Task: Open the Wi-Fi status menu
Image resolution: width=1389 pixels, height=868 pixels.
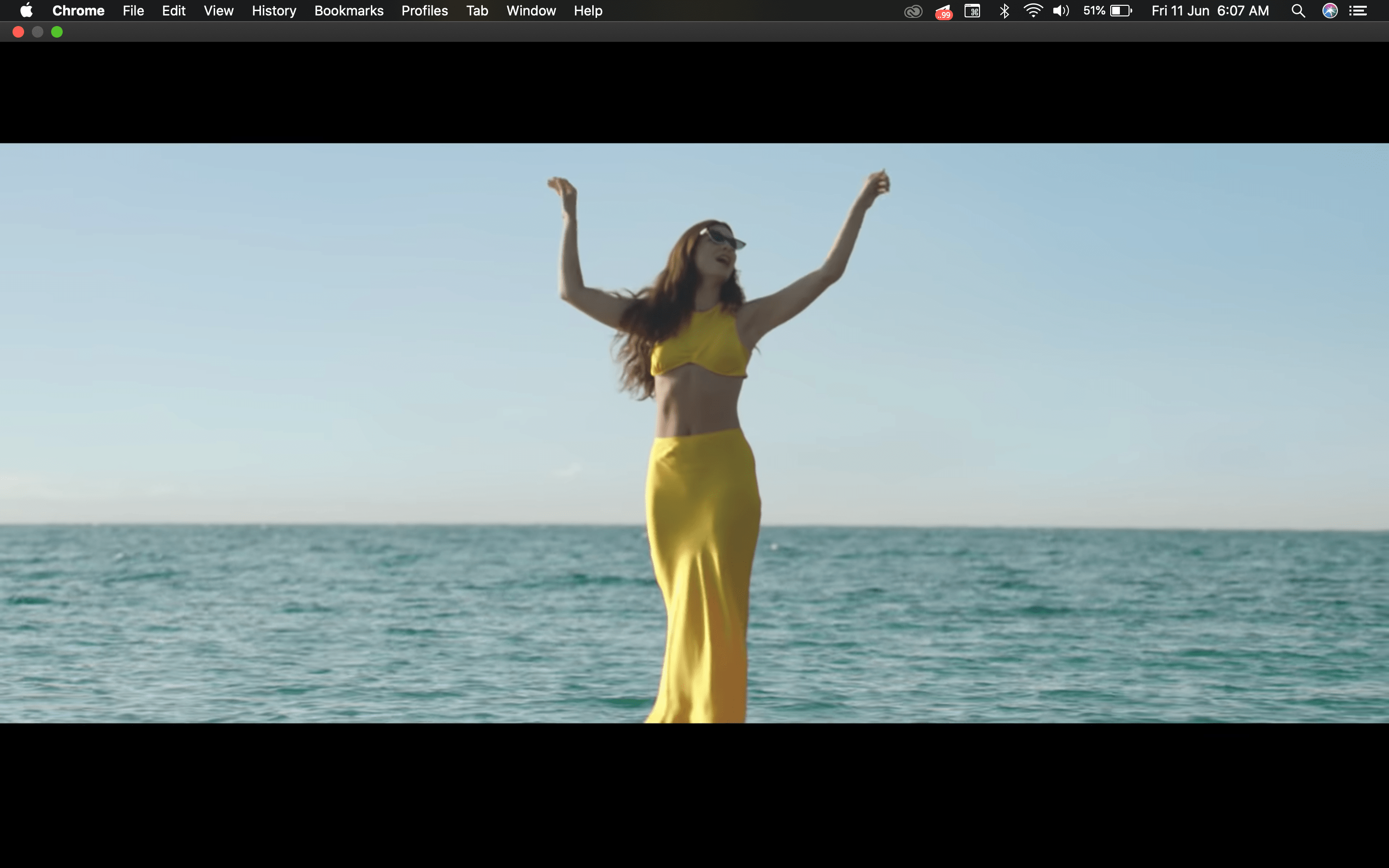Action: [x=1033, y=11]
